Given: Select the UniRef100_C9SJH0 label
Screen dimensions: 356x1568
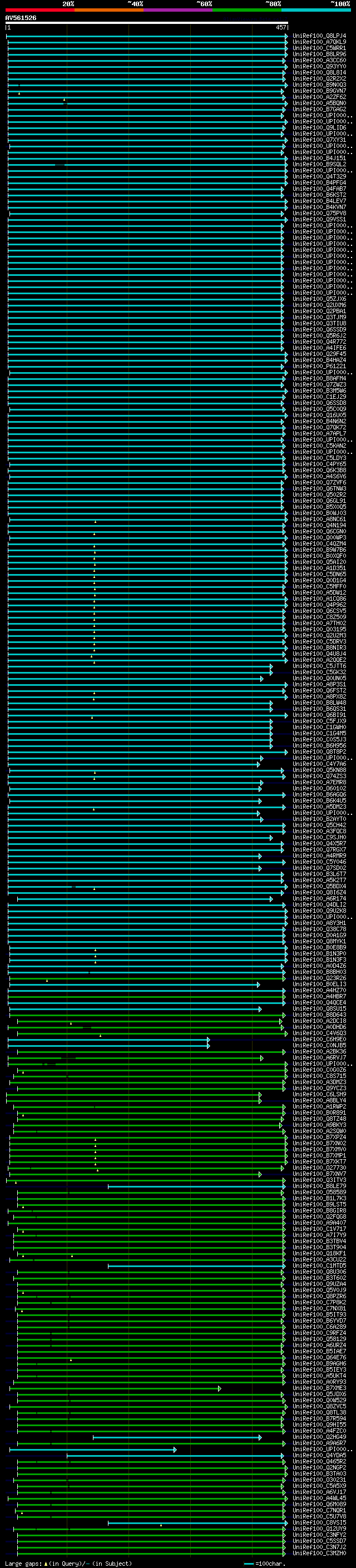Looking at the screenshot, I should (319, 838).
